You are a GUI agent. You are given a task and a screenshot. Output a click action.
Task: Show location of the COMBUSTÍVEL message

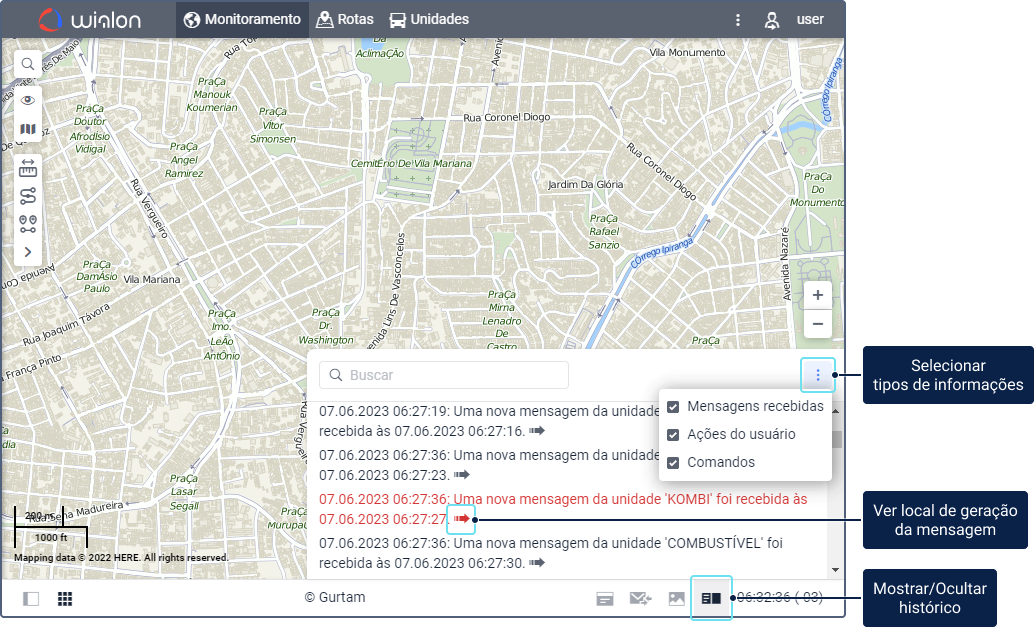[536, 563]
